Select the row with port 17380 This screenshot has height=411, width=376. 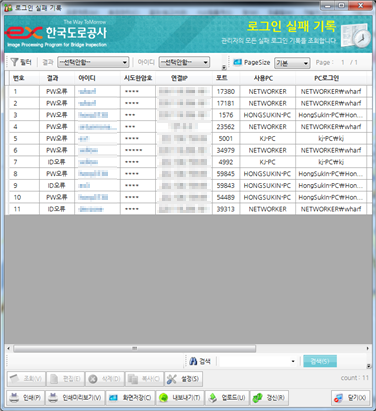point(188,91)
